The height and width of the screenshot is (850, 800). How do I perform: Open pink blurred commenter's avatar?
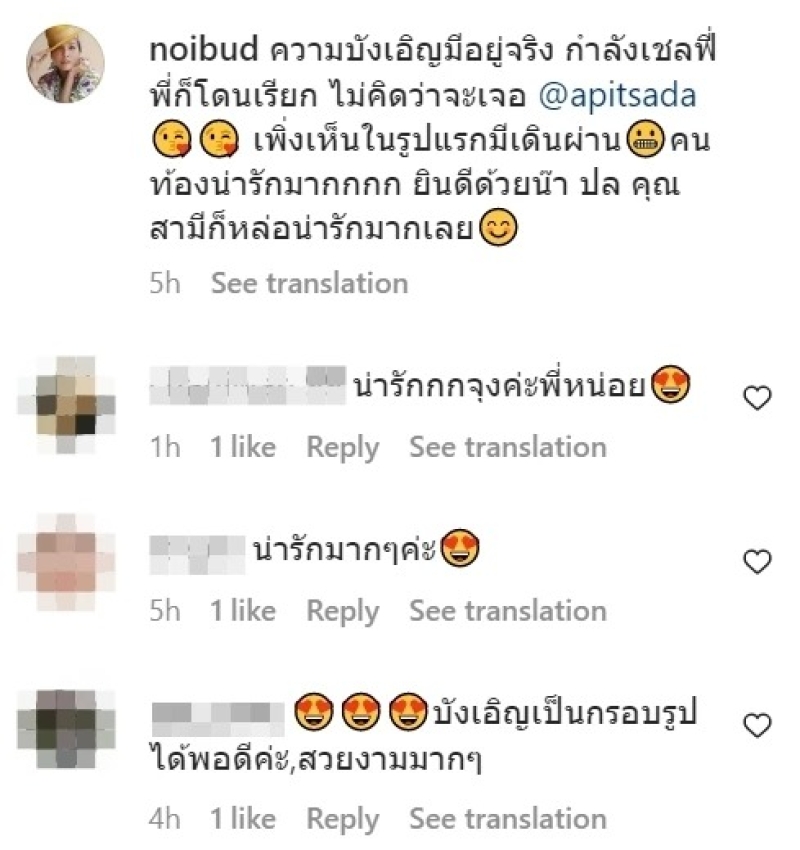pos(67,562)
